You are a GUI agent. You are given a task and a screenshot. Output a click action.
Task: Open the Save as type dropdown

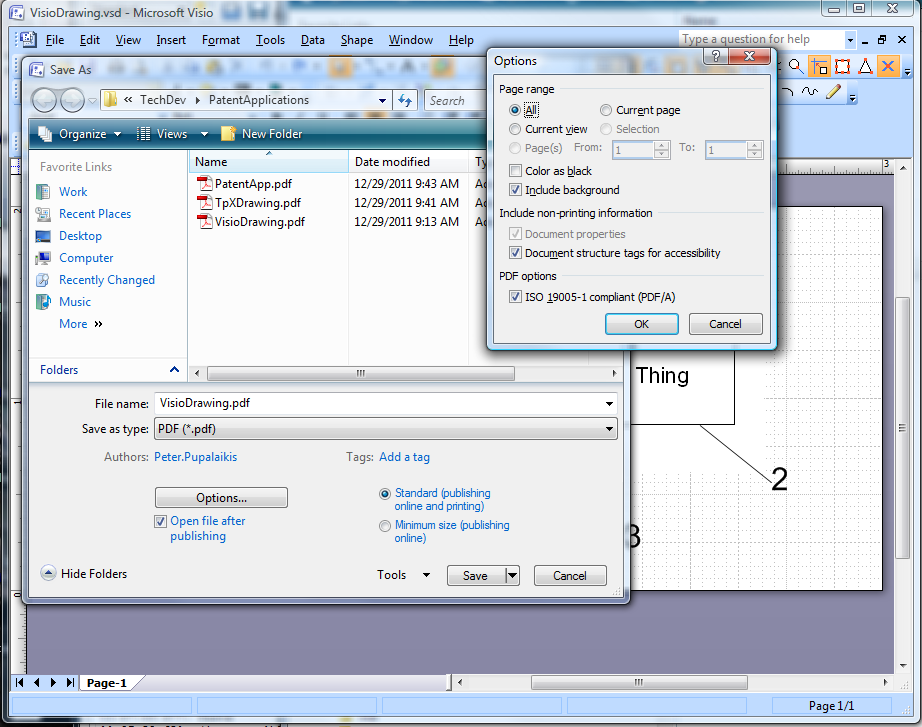tap(385, 429)
